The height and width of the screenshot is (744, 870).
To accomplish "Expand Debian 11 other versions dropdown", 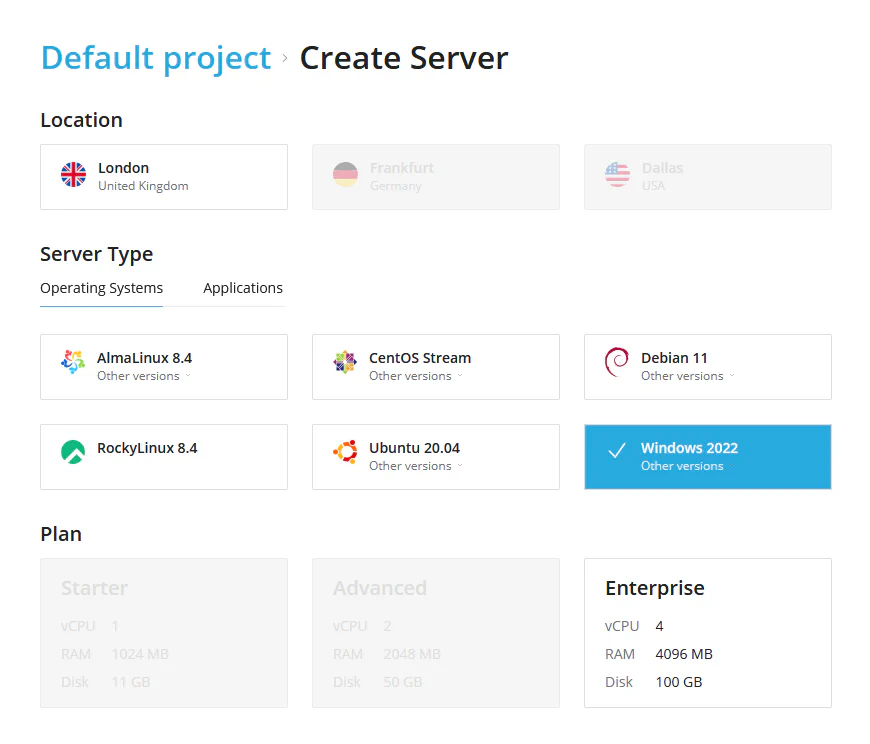I will pos(687,376).
